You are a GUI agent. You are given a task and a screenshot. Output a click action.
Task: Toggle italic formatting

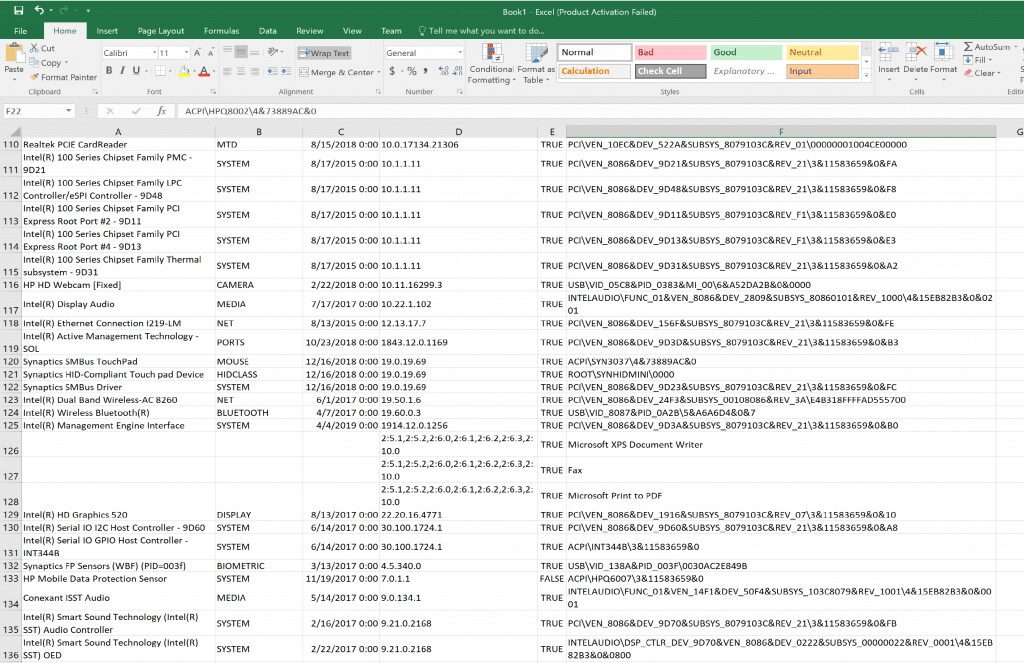(x=120, y=72)
